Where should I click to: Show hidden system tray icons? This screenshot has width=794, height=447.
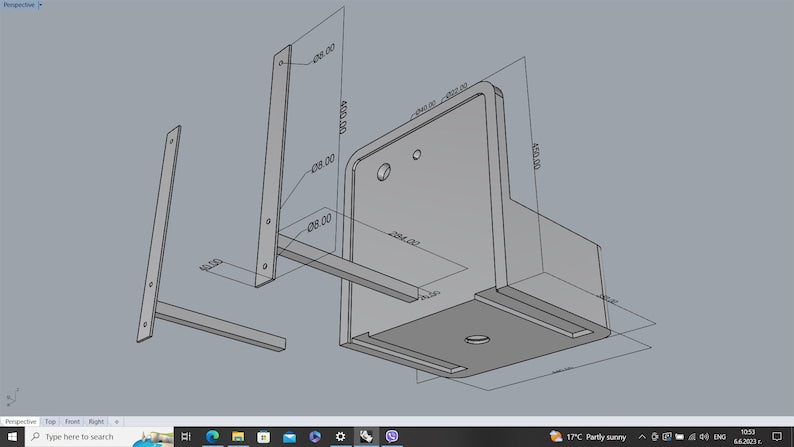642,437
